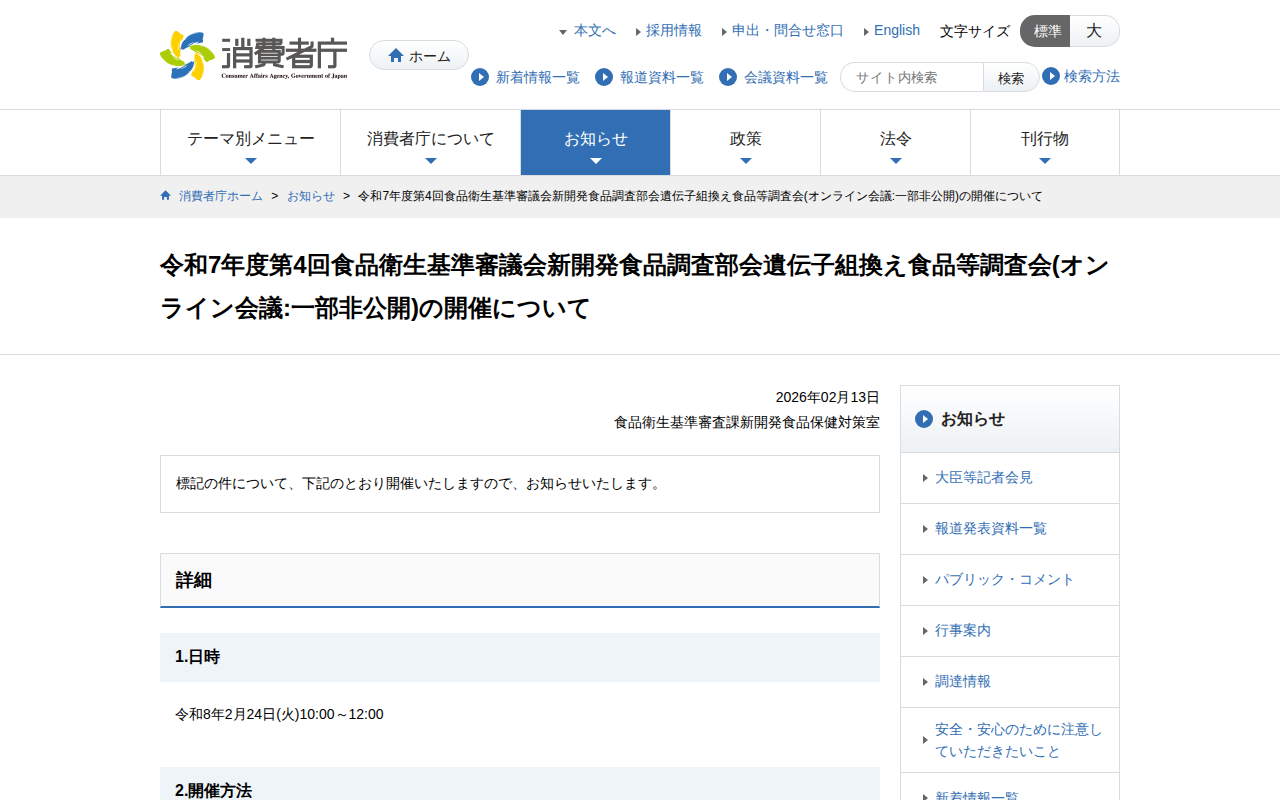Expand the テーマ別メニュー menu

(251, 143)
